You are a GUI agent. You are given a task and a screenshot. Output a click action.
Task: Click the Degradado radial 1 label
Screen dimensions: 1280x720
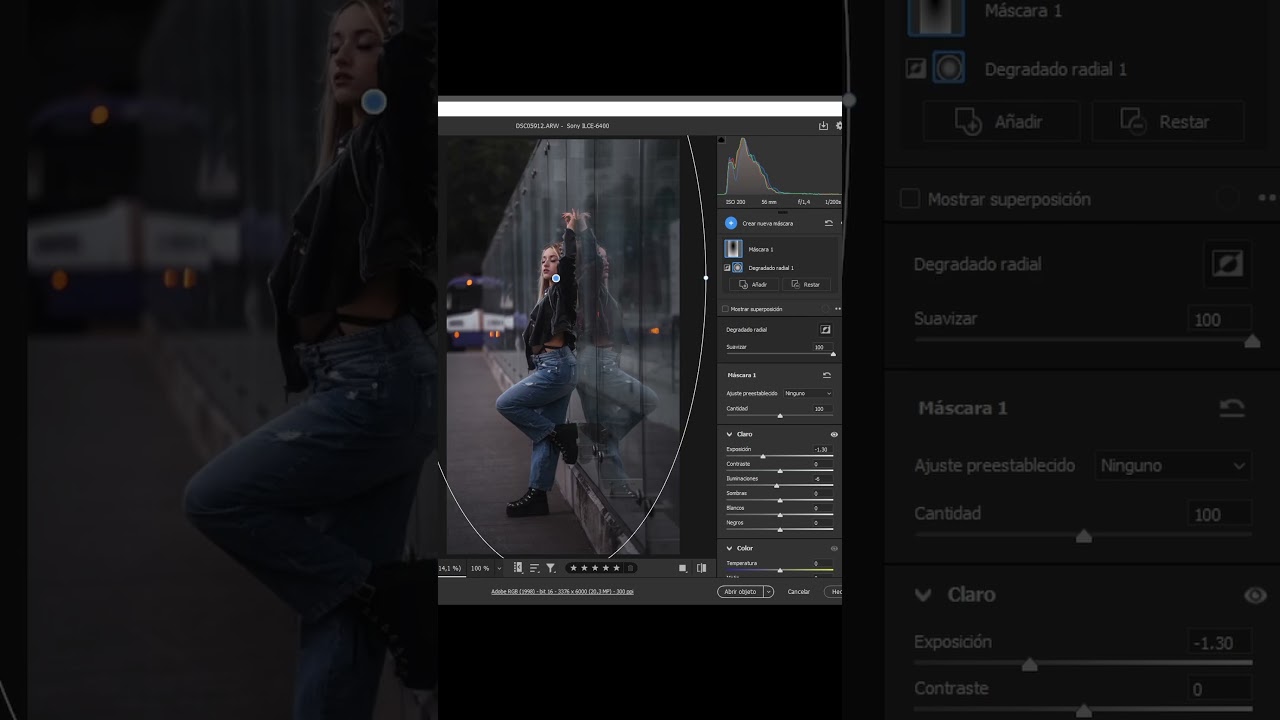(x=771, y=268)
